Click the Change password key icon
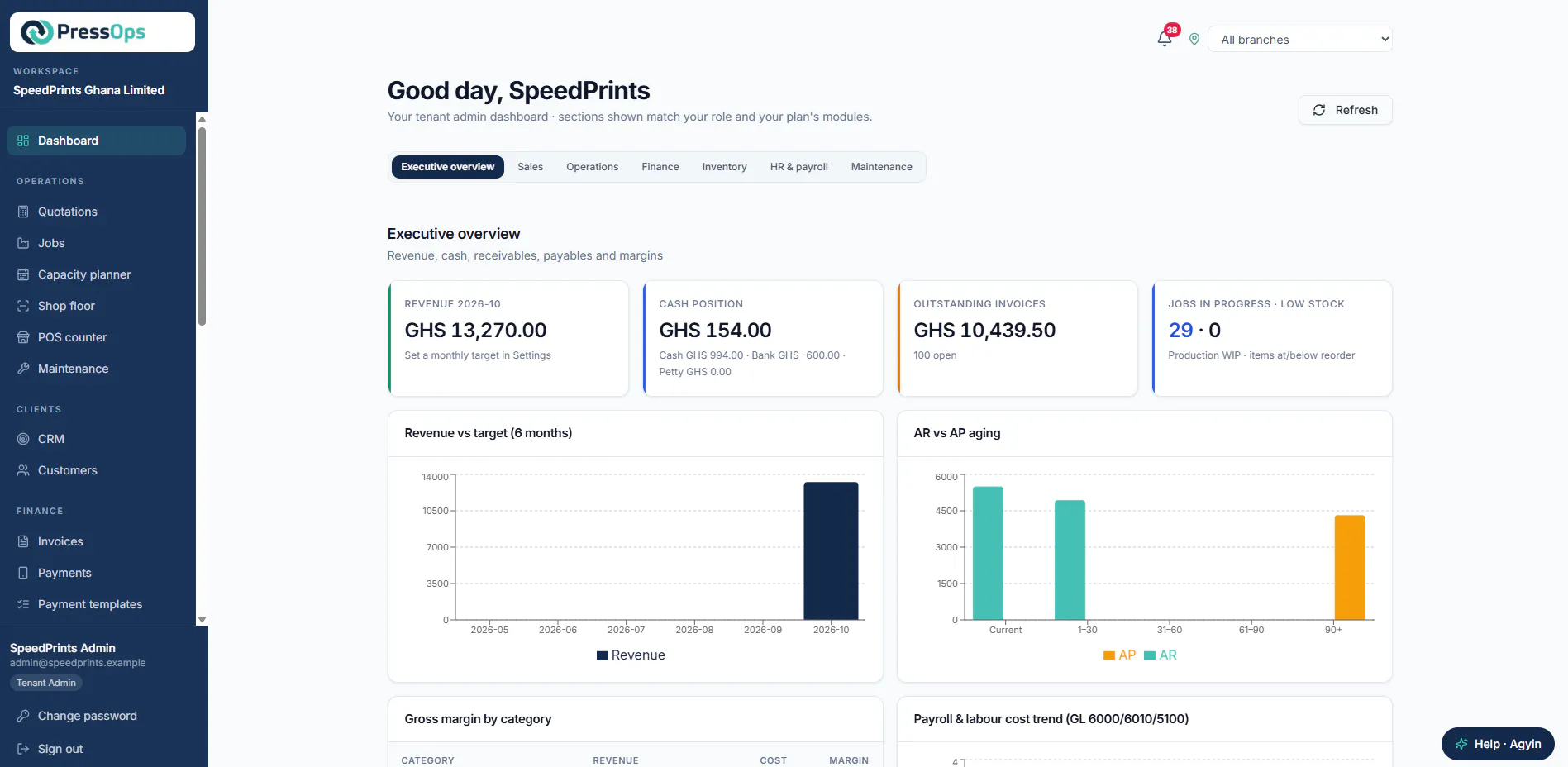The width and height of the screenshot is (1568, 767). [x=23, y=716]
